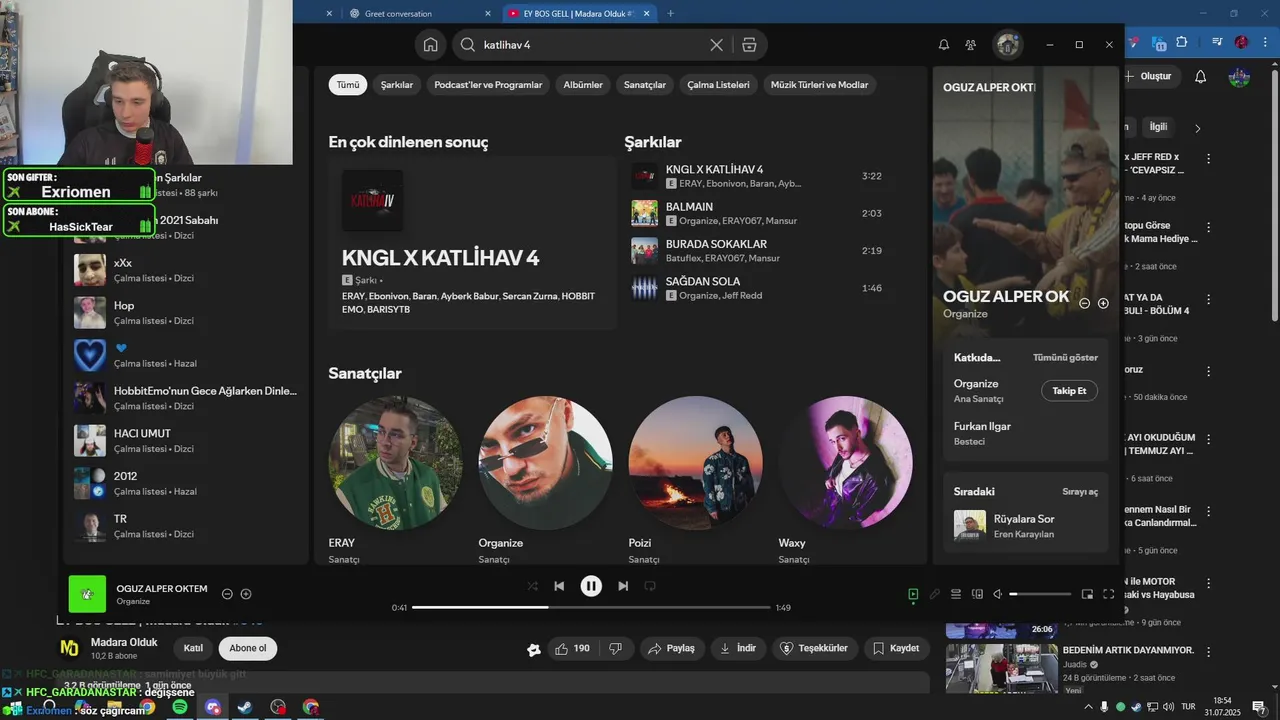Image resolution: width=1280 pixels, height=720 pixels.
Task: Seek on the track progress bar
Action: (591, 607)
